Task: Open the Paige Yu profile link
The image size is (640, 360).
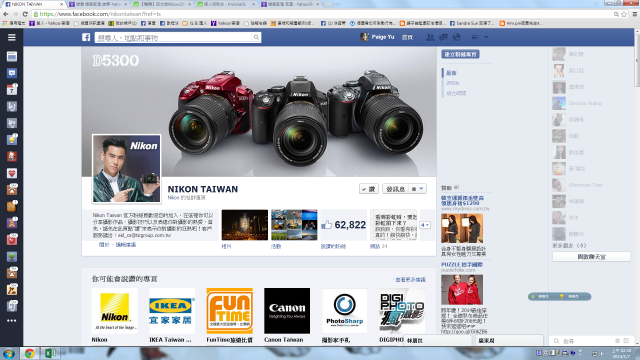Action: click(378, 37)
